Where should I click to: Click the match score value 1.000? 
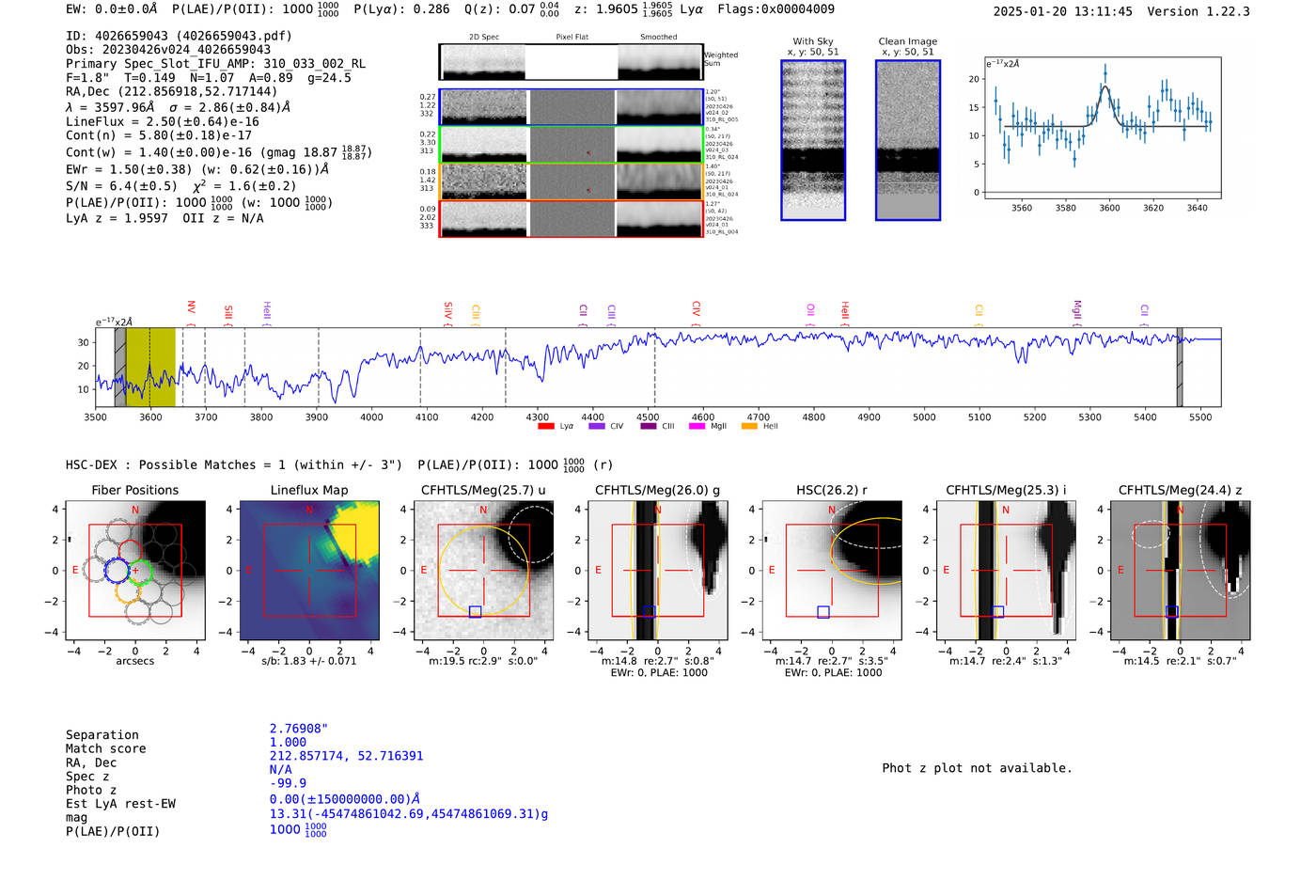pos(288,742)
